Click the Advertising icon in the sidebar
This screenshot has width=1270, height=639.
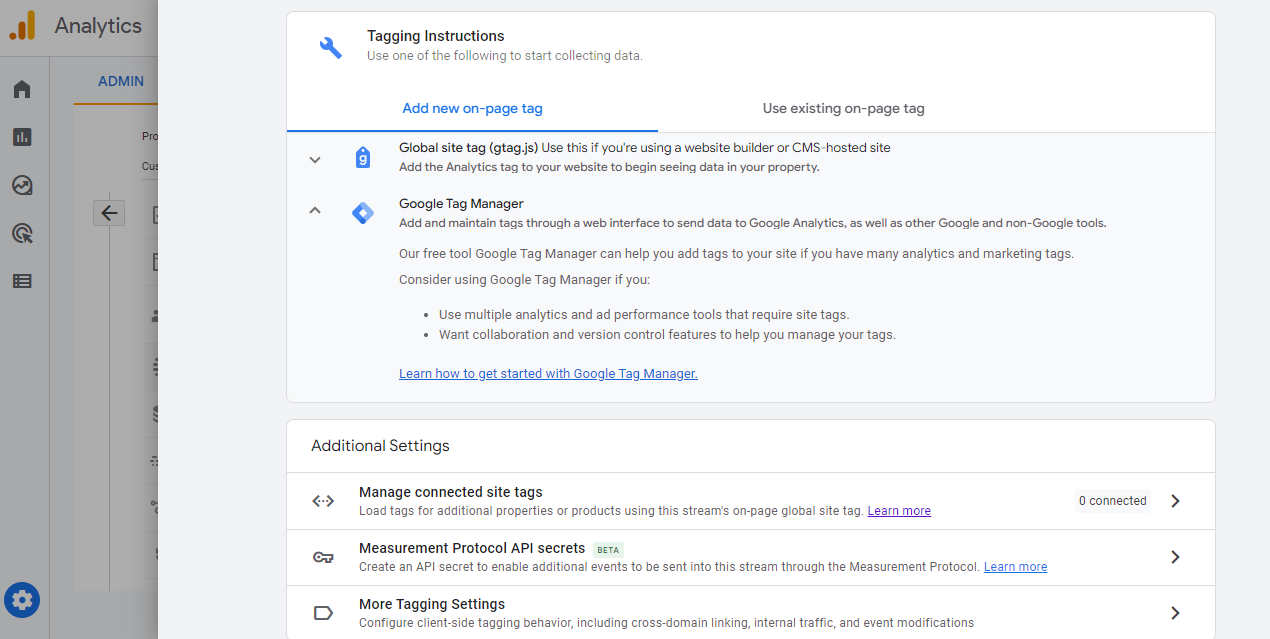point(22,233)
